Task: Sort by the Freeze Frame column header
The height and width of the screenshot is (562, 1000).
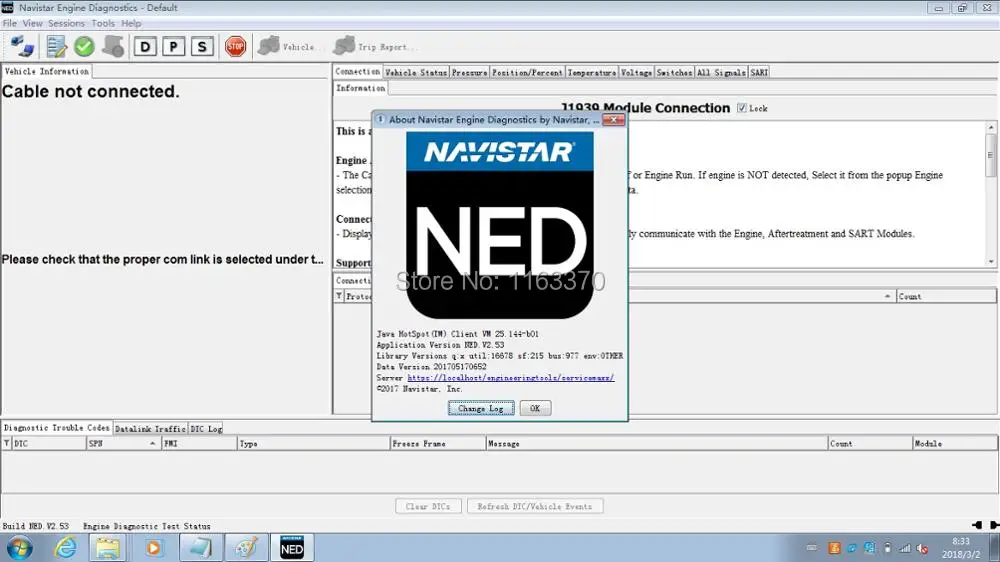Action: pyautogui.click(x=438, y=443)
